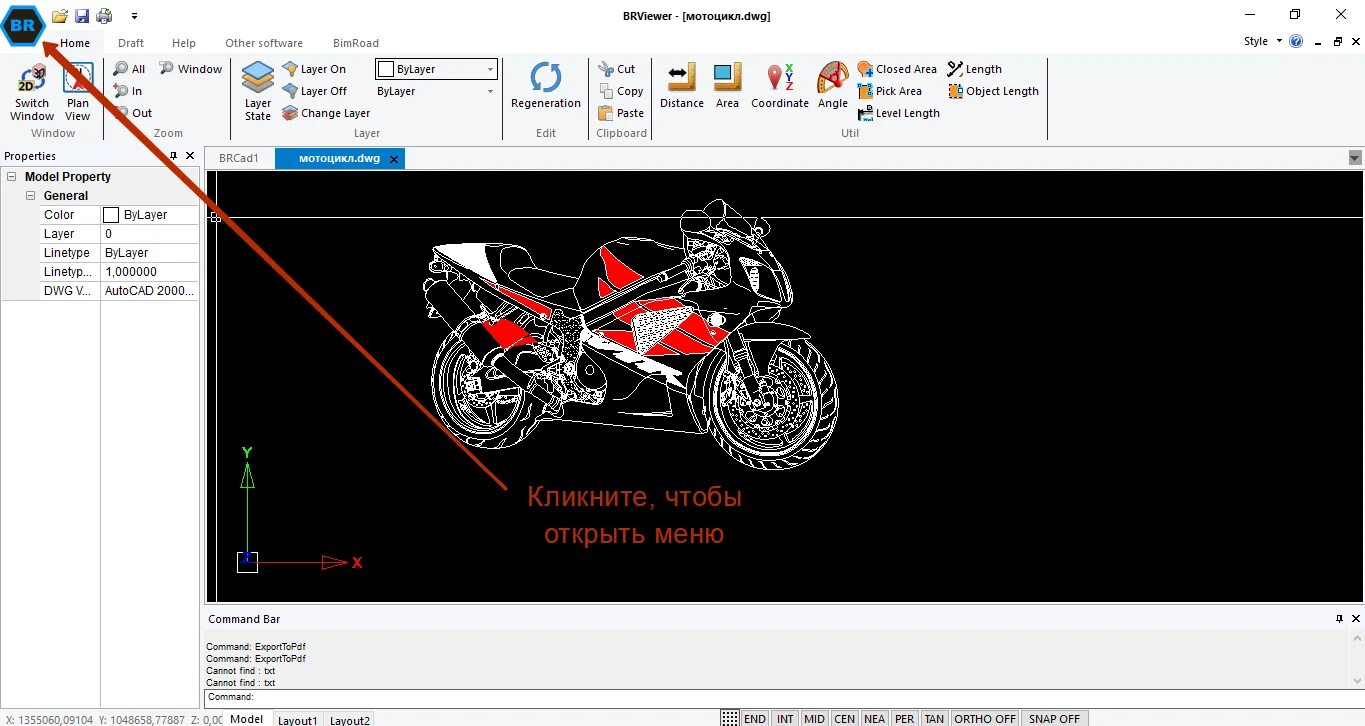Screen dimensions: 1365x726
Task: Open the ByLayer color combo box
Action: click(436, 69)
